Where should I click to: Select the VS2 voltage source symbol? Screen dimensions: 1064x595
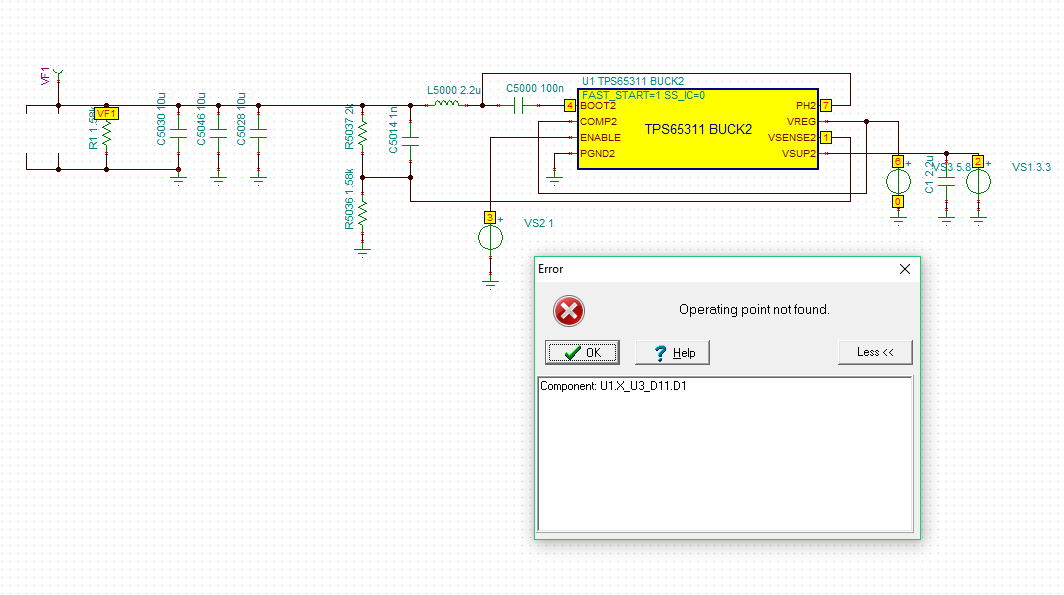point(491,237)
